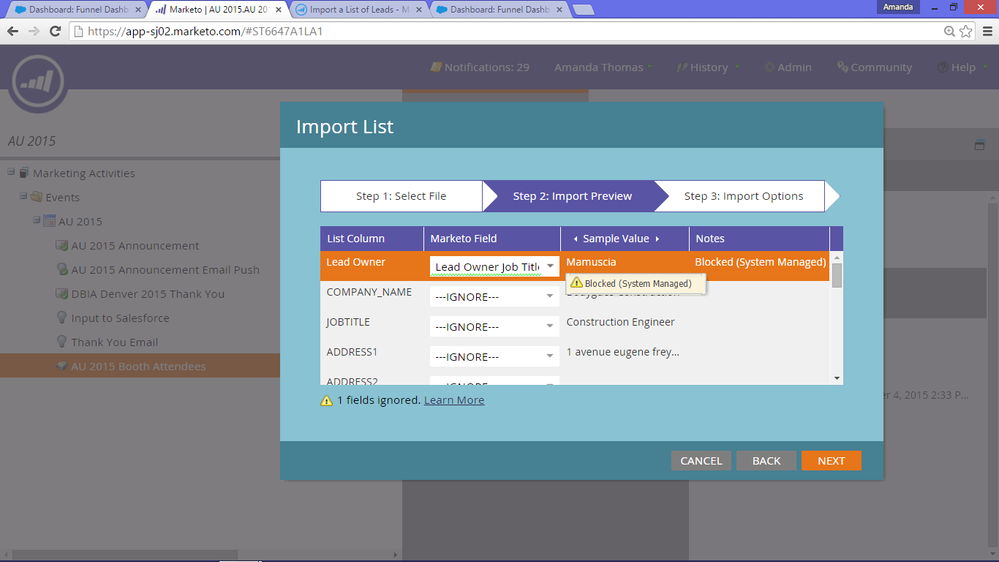
Task: Reload the page with browser refresh icon
Action: tap(55, 31)
